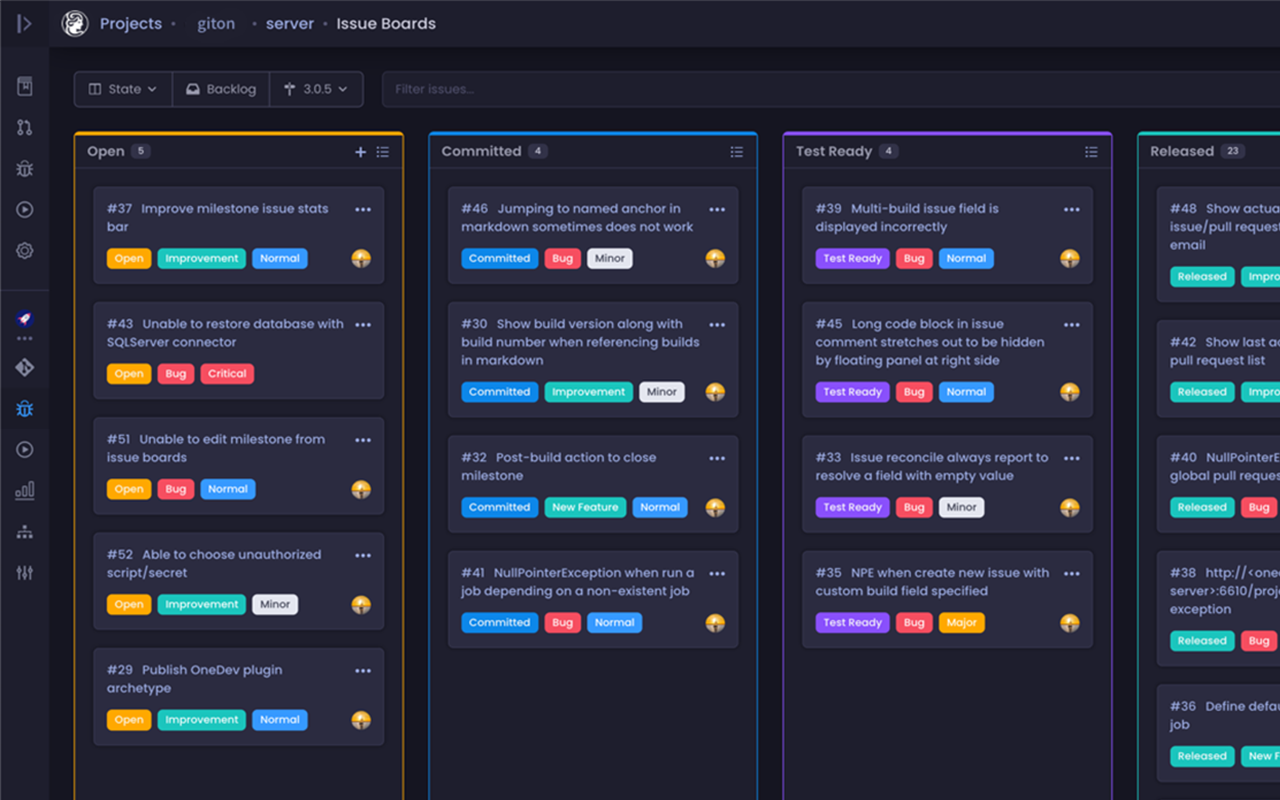Open issue #52 Able to choose unauthorized script
Viewport: 1280px width, 800px height.
point(214,564)
